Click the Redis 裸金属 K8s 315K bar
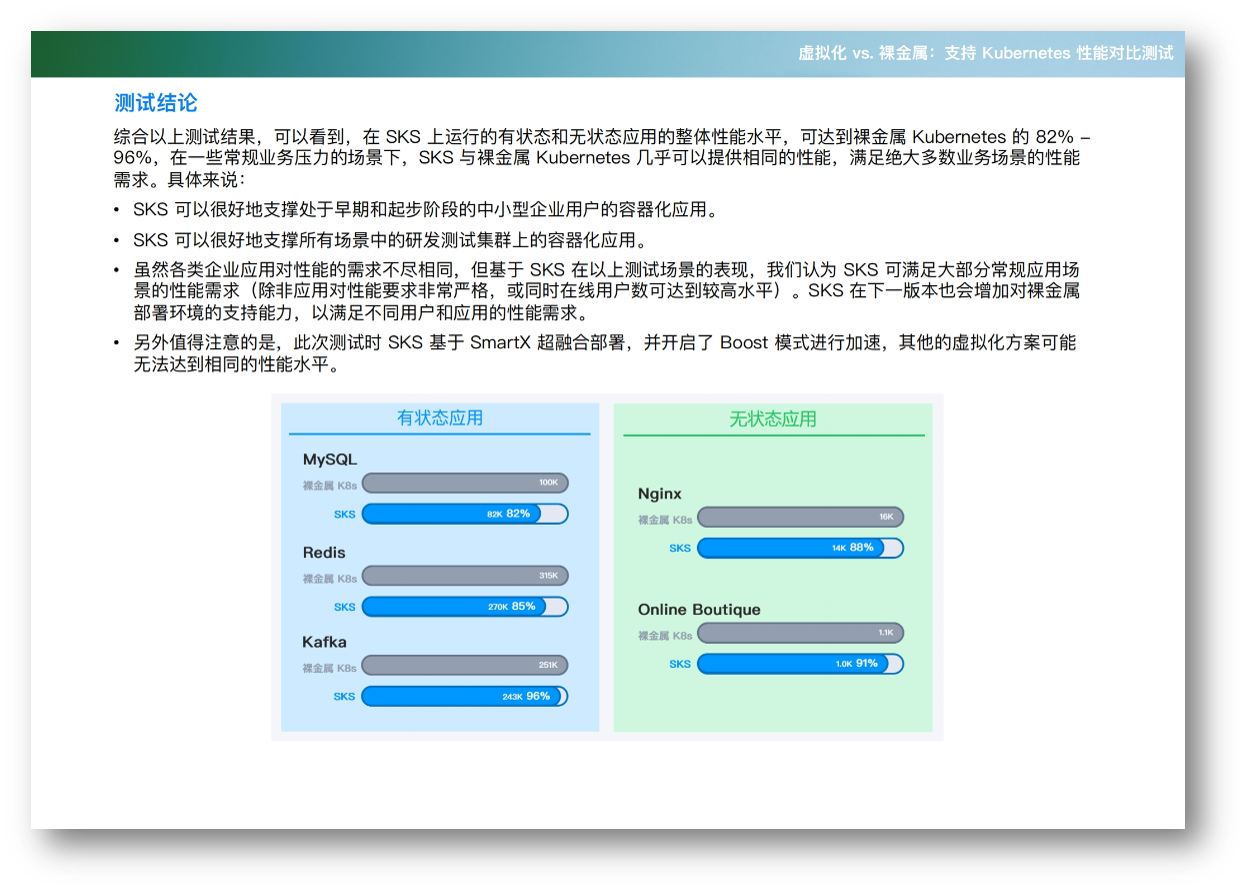The height and width of the screenshot is (891, 1247). pyautogui.click(x=465, y=576)
